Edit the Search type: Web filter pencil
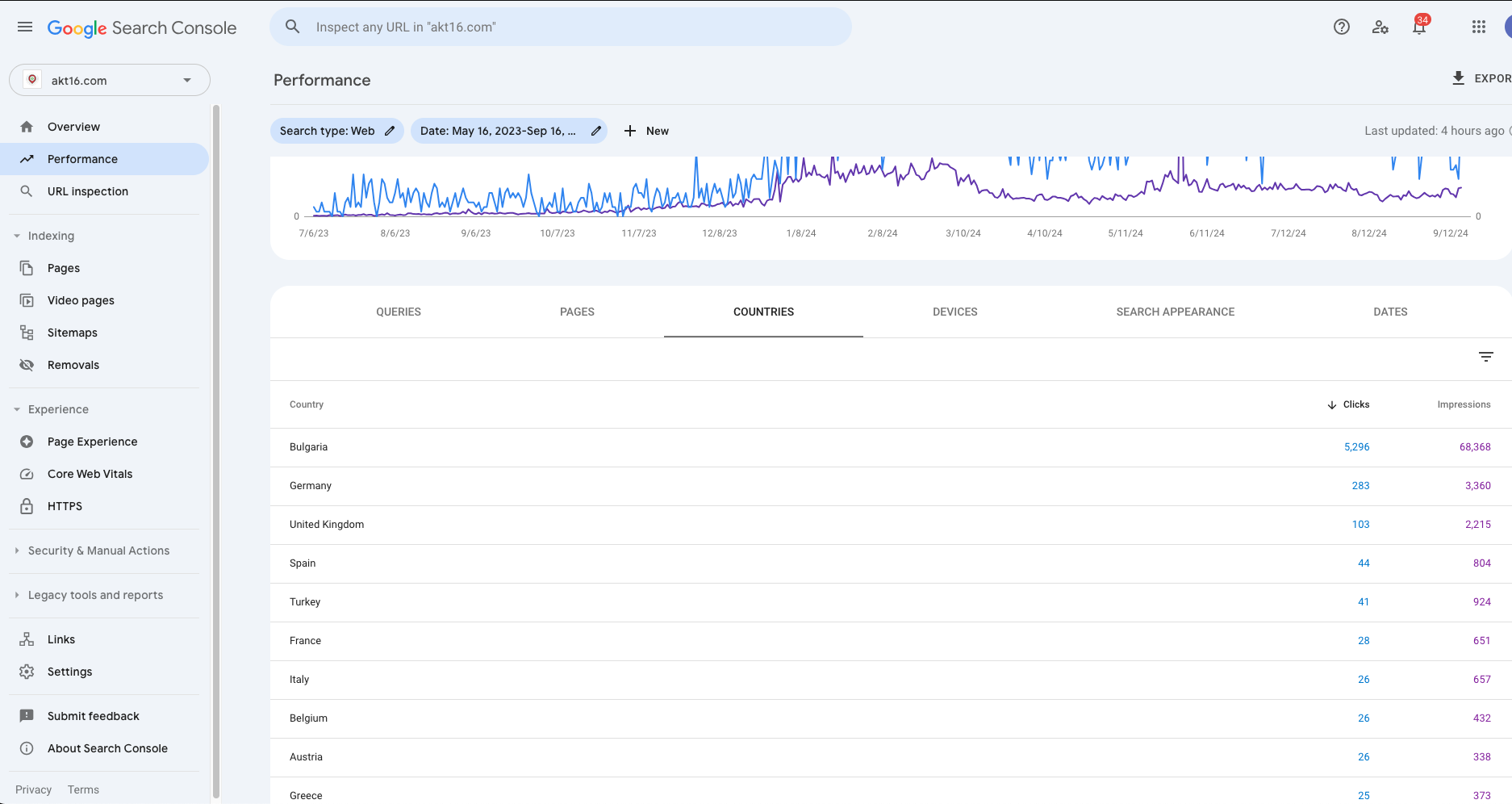 [390, 131]
